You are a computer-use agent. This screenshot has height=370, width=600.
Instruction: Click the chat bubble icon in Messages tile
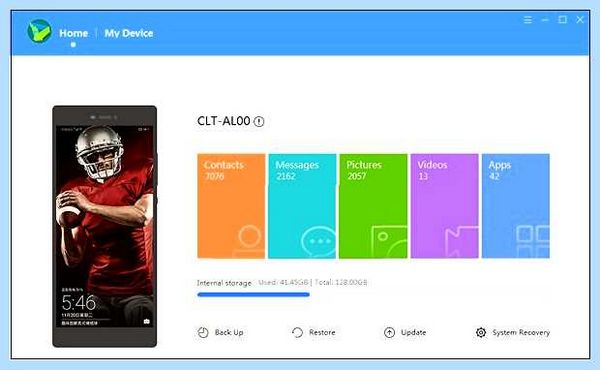318,241
